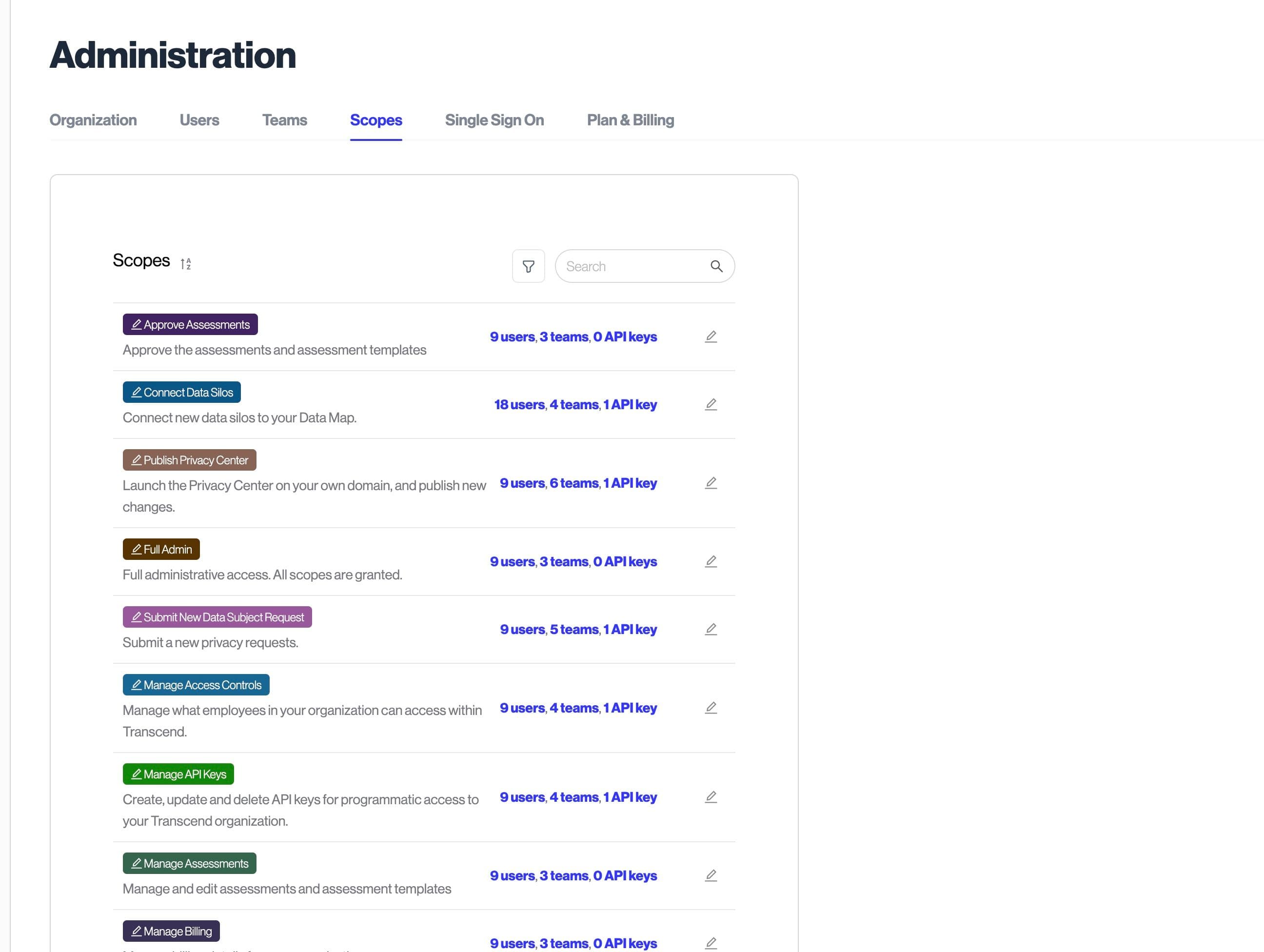Go to Plan & Billing tab
Viewport: 1264px width, 952px height.
pyautogui.click(x=630, y=120)
